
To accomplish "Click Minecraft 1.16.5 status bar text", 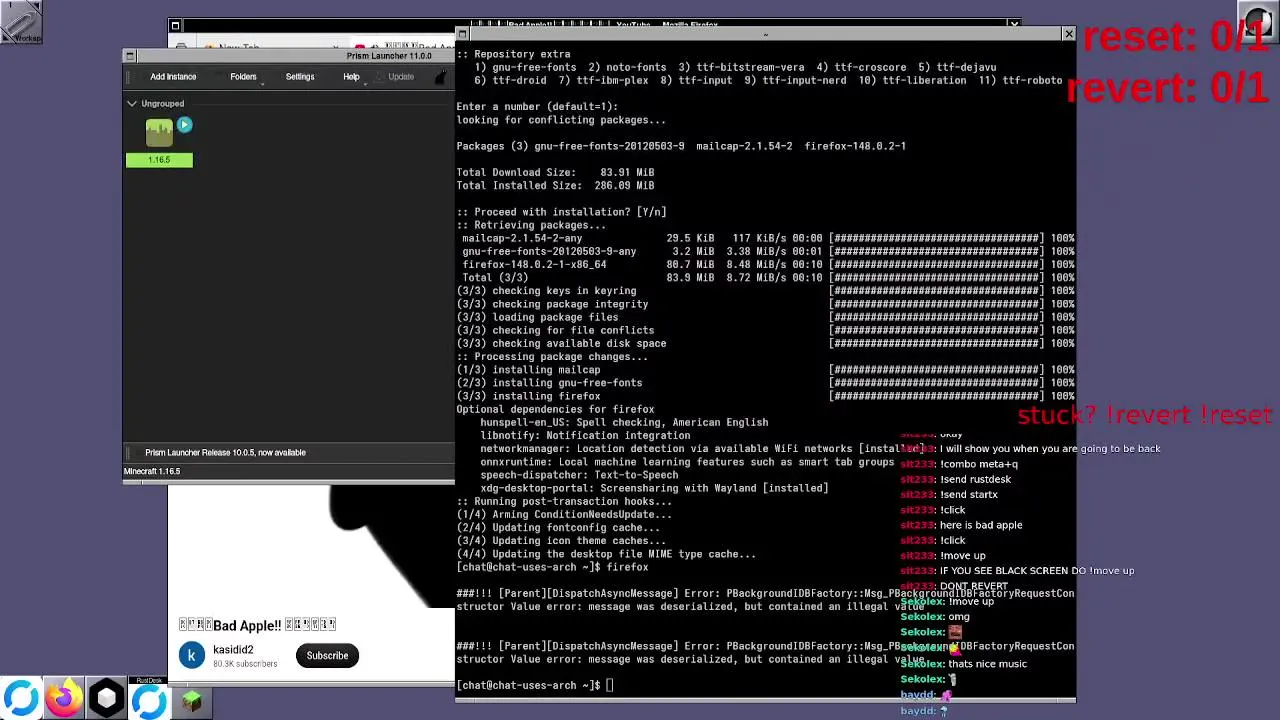I will click(x=152, y=472).
